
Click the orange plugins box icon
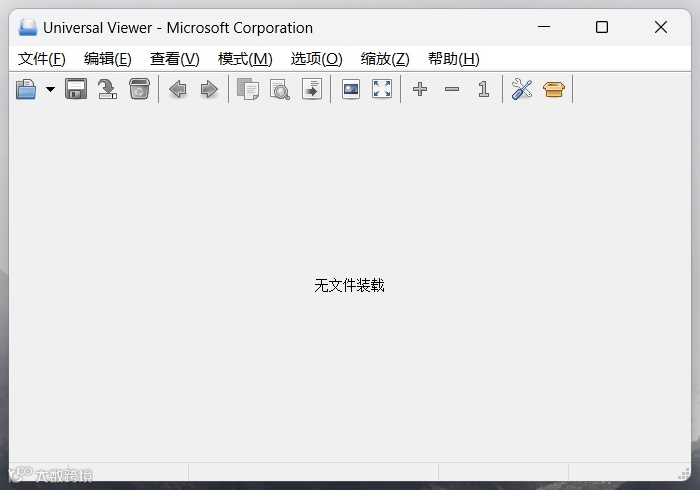(x=554, y=89)
